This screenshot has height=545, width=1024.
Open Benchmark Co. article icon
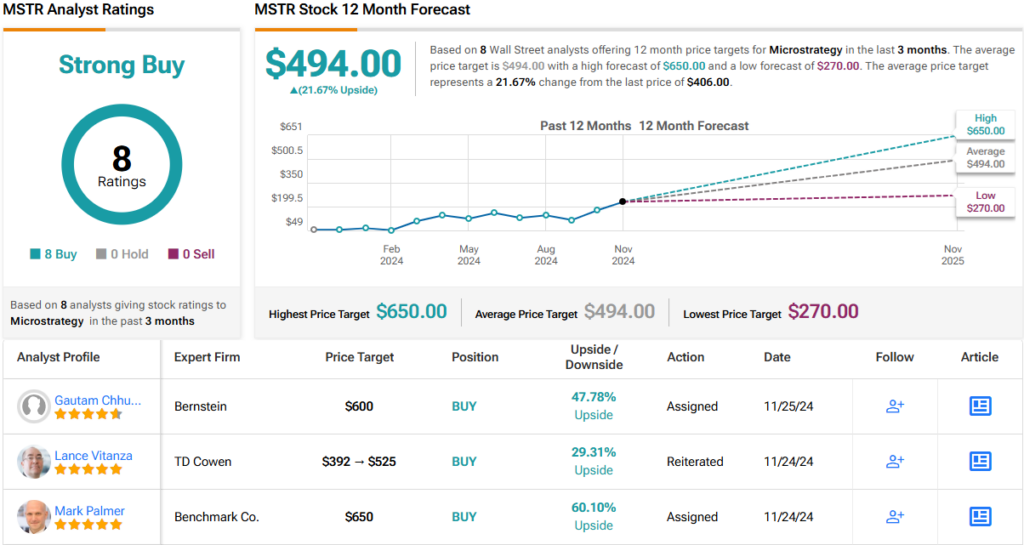click(980, 517)
